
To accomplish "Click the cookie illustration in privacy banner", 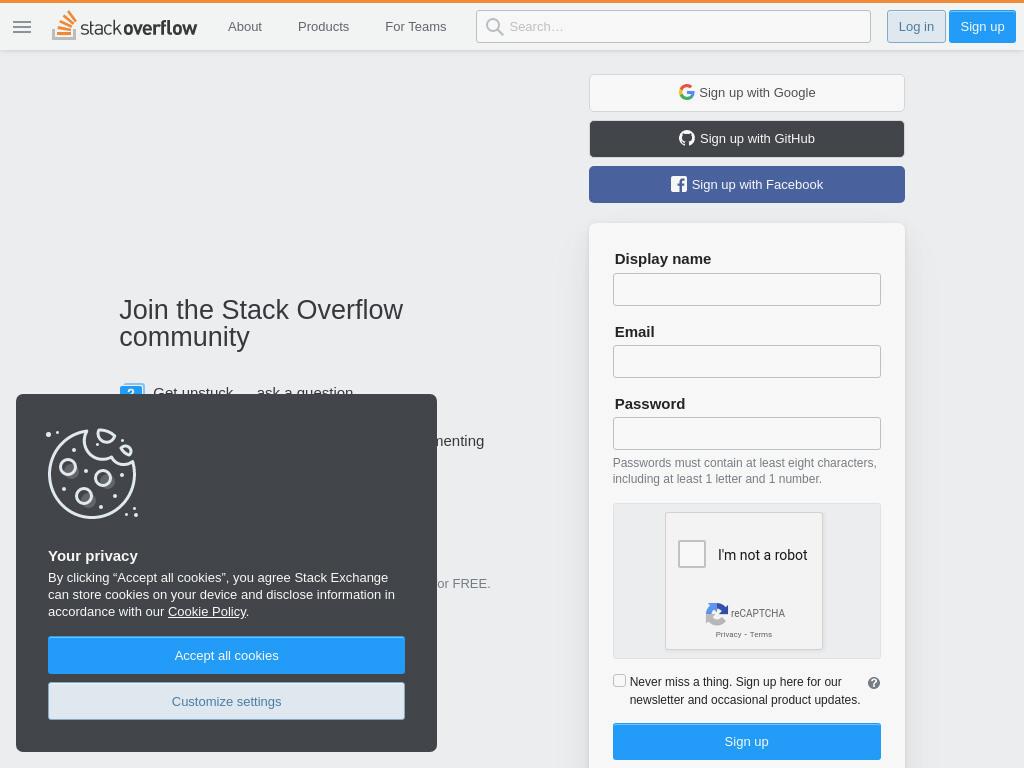I will (92, 473).
